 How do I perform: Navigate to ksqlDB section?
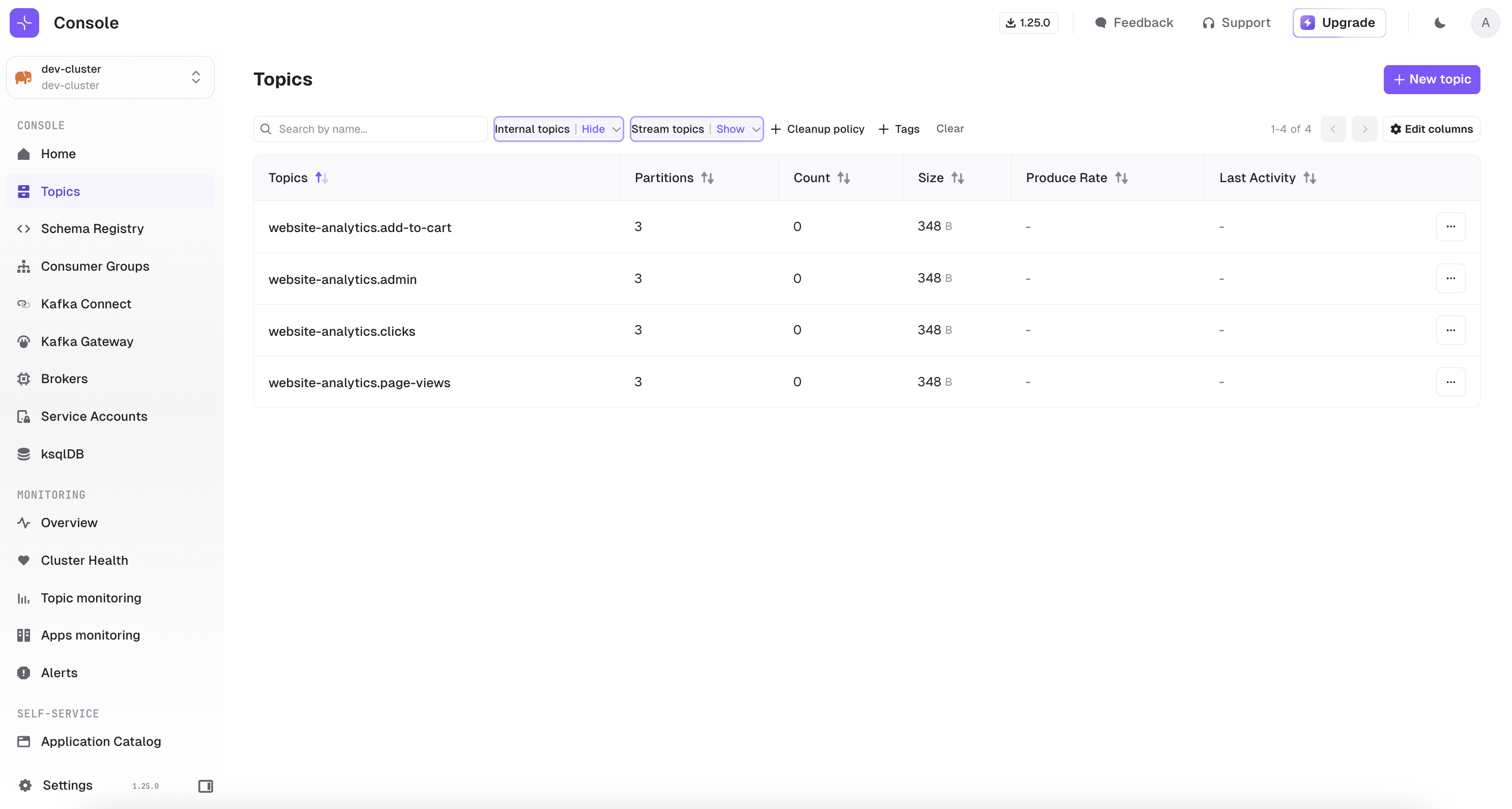tap(62, 453)
